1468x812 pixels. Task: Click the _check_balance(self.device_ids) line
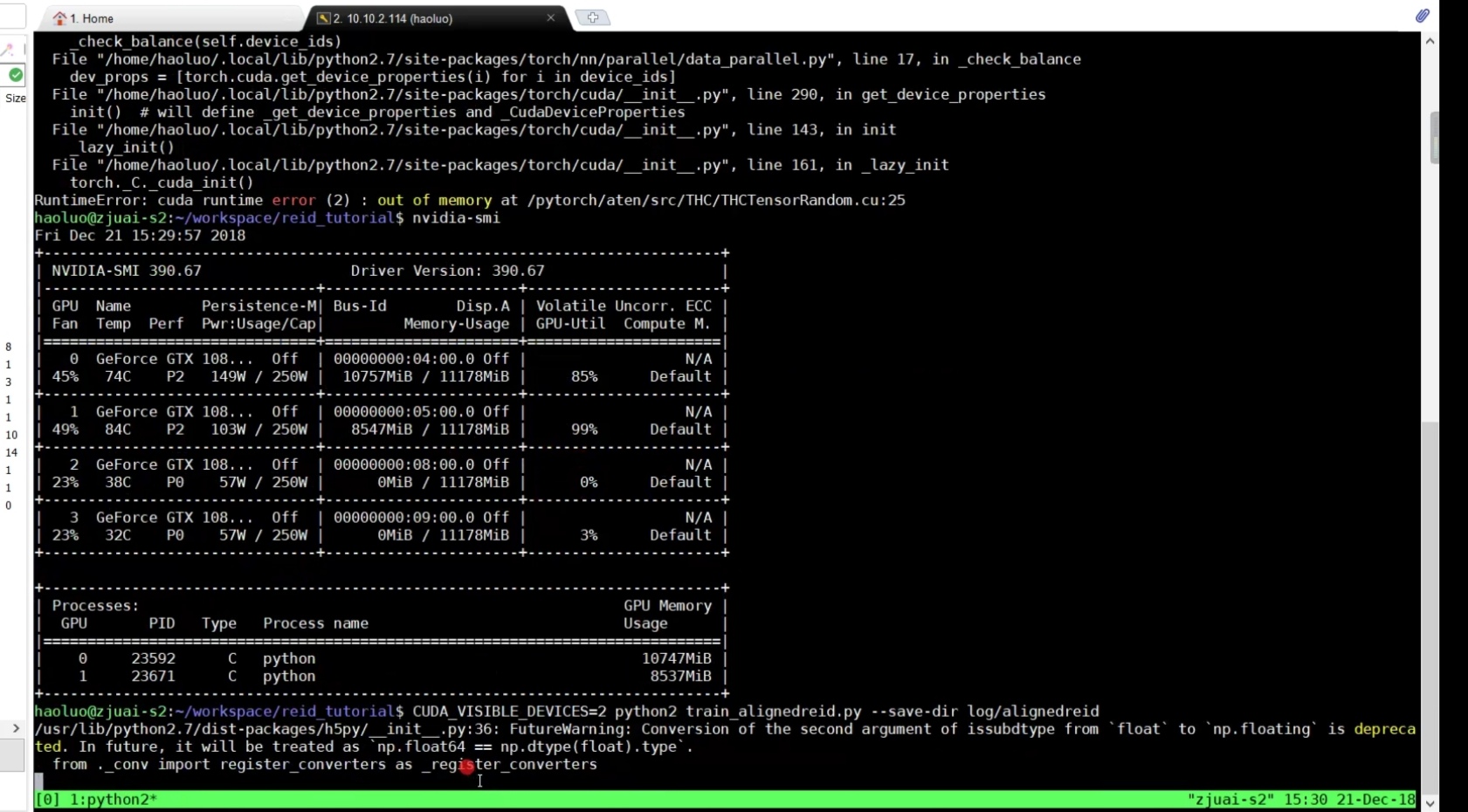(x=206, y=41)
